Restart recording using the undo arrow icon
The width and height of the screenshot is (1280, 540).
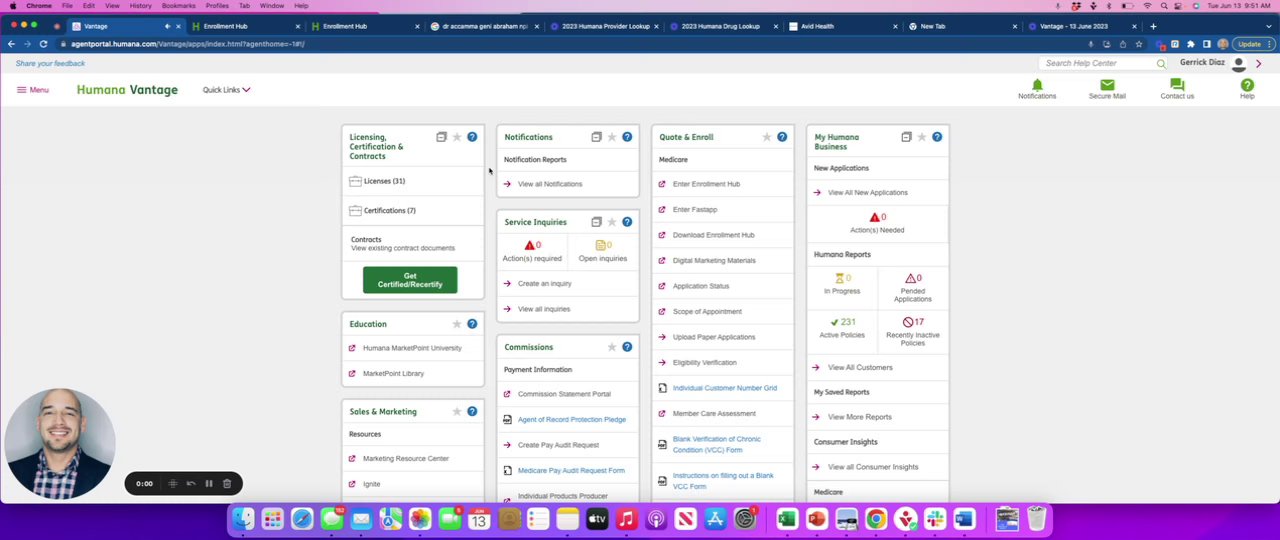pyautogui.click(x=191, y=484)
